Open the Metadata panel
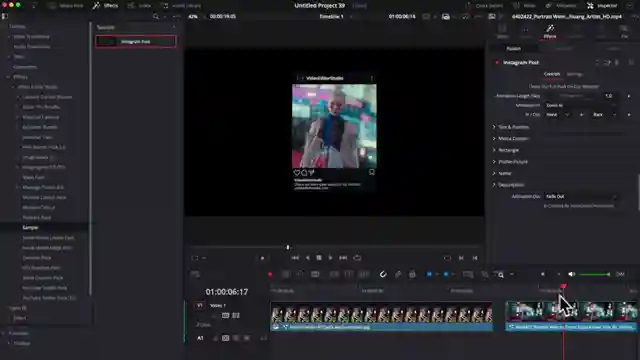Image resolution: width=640 pixels, height=360 pixels. coord(561,6)
